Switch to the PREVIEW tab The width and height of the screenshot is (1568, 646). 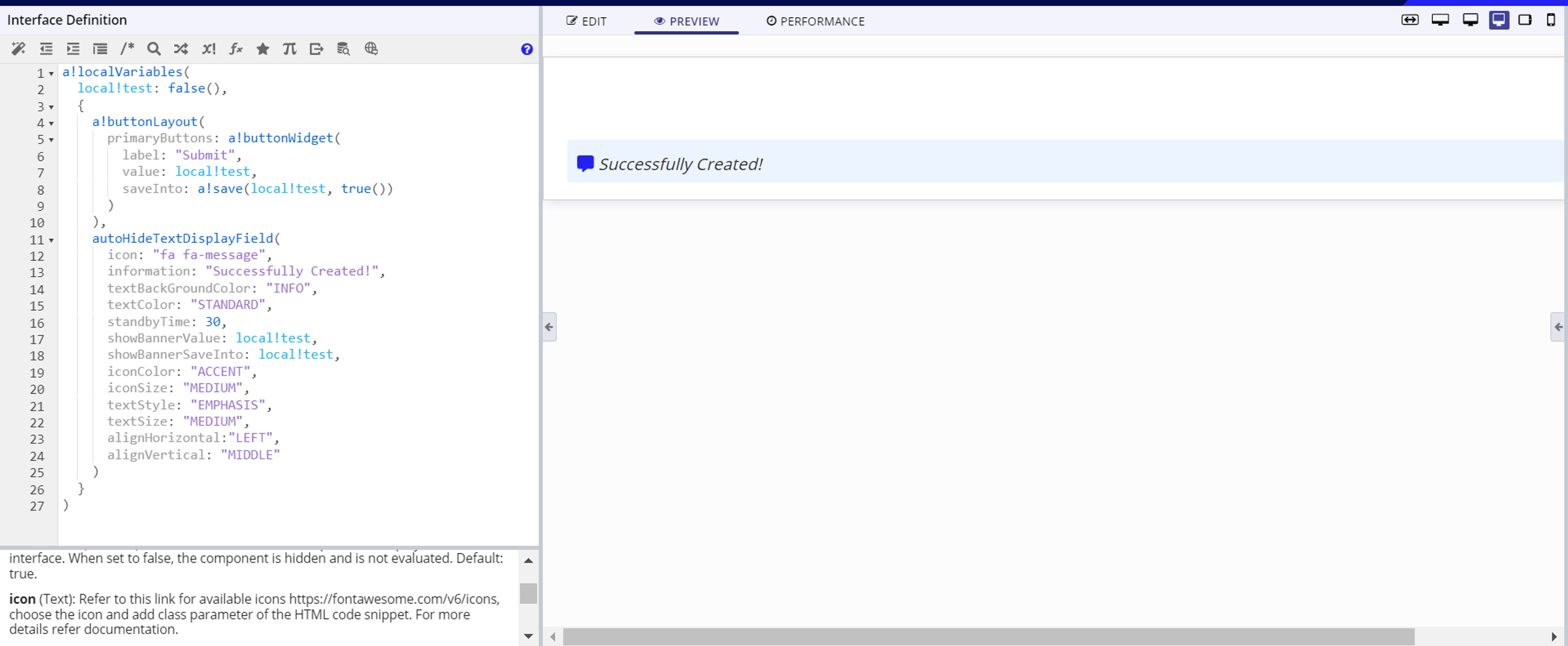click(x=686, y=21)
